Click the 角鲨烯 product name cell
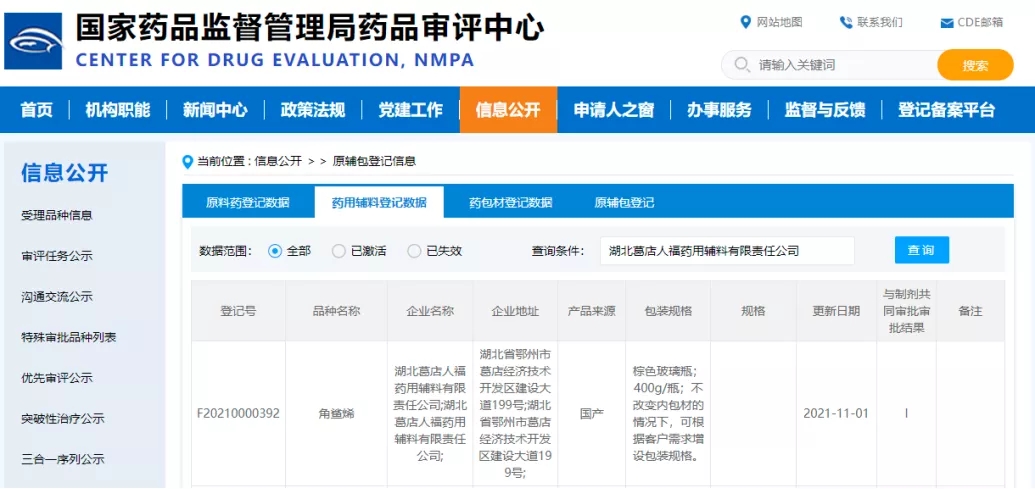 pos(336,414)
